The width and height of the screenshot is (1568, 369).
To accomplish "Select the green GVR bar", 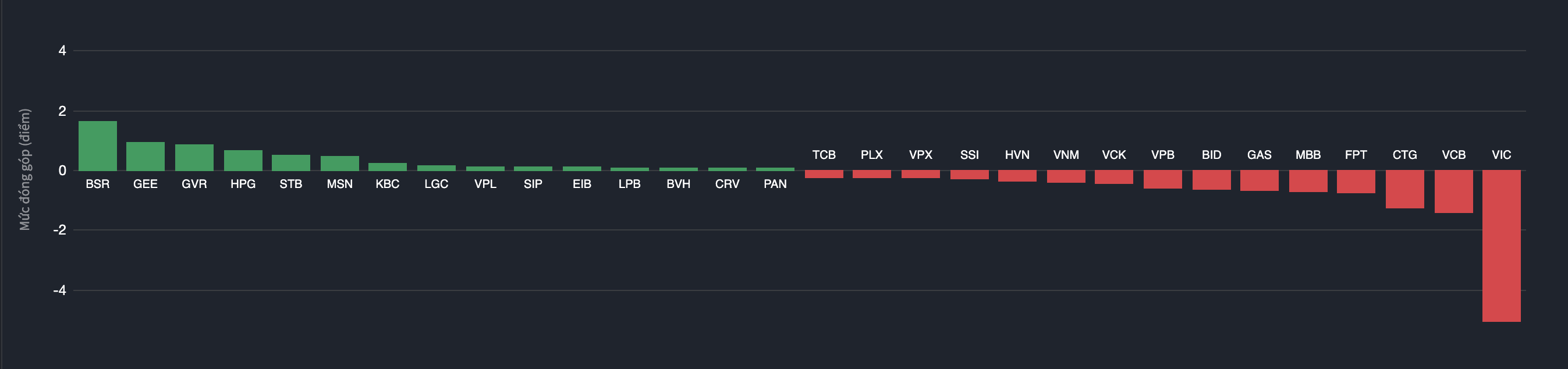I will pyautogui.click(x=194, y=158).
